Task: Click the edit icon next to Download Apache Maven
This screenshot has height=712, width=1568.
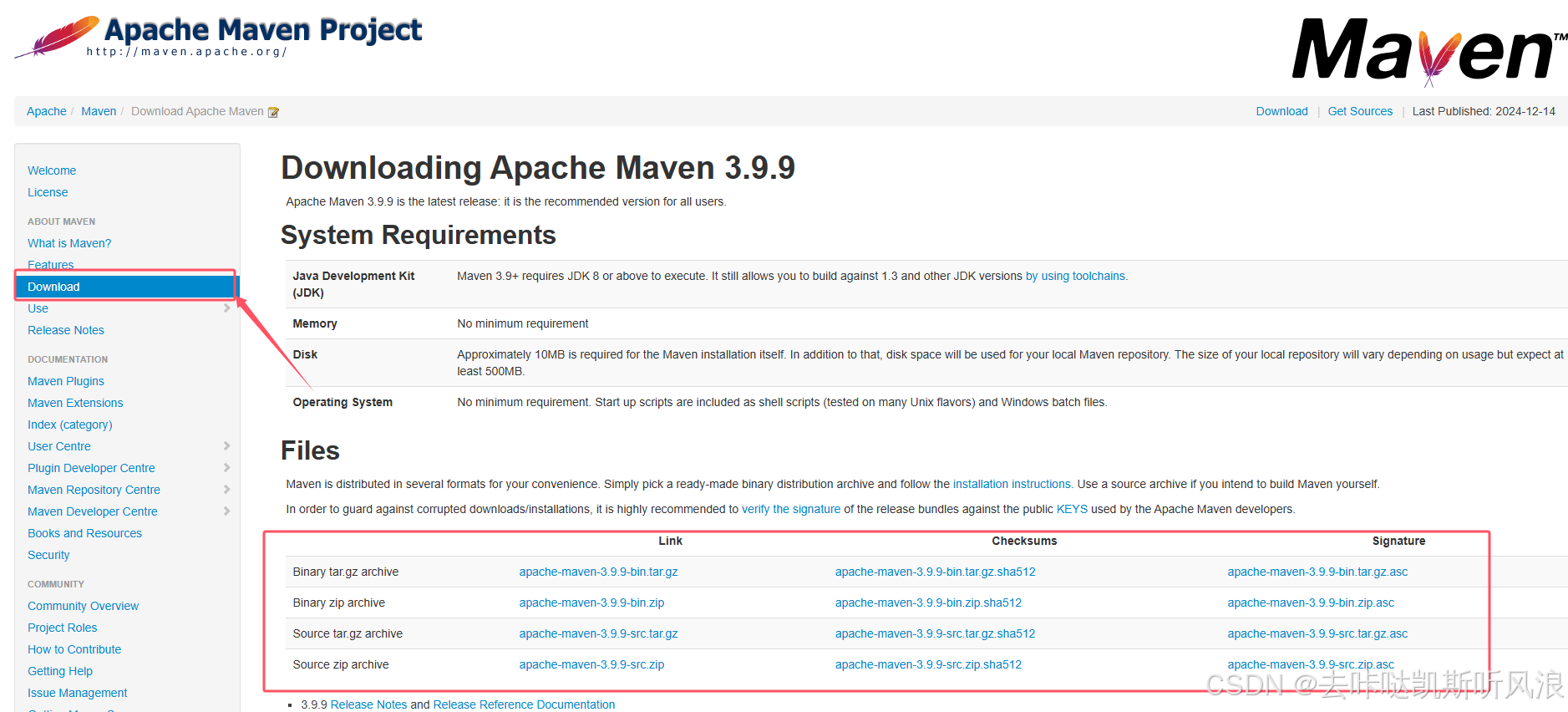Action: [273, 112]
